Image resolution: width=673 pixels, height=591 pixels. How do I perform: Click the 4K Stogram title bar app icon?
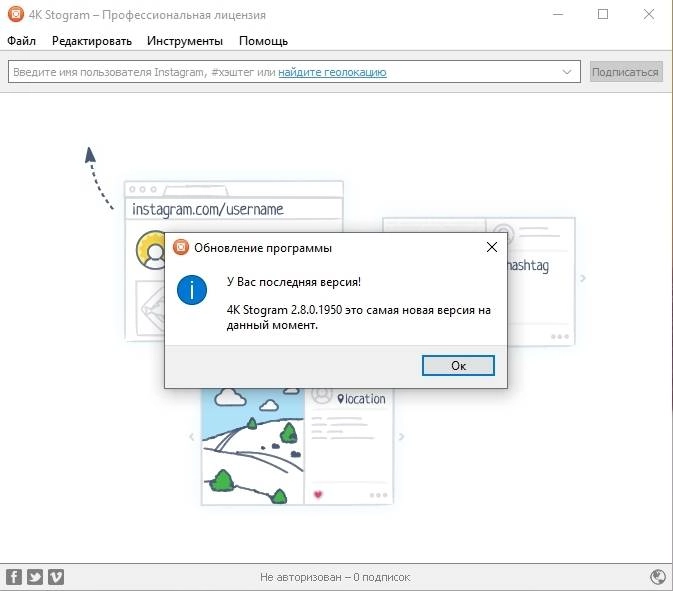click(x=16, y=14)
